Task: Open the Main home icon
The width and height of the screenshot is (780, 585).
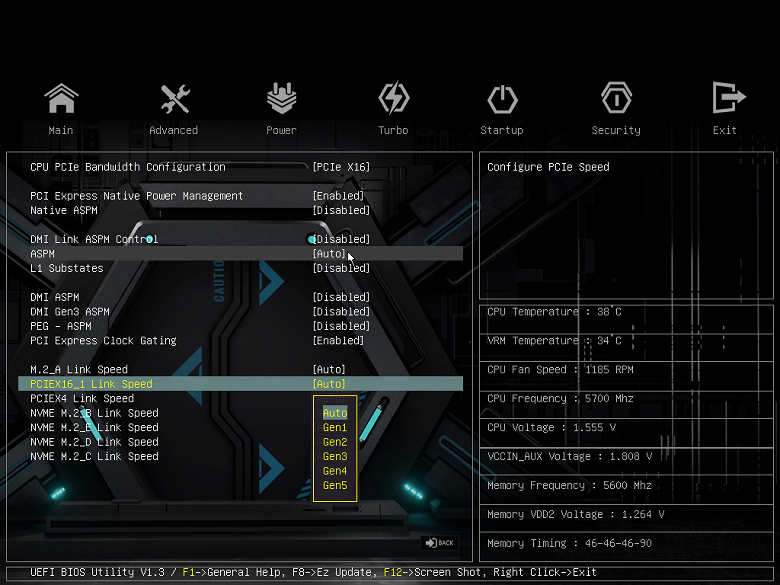Action: pos(61,98)
